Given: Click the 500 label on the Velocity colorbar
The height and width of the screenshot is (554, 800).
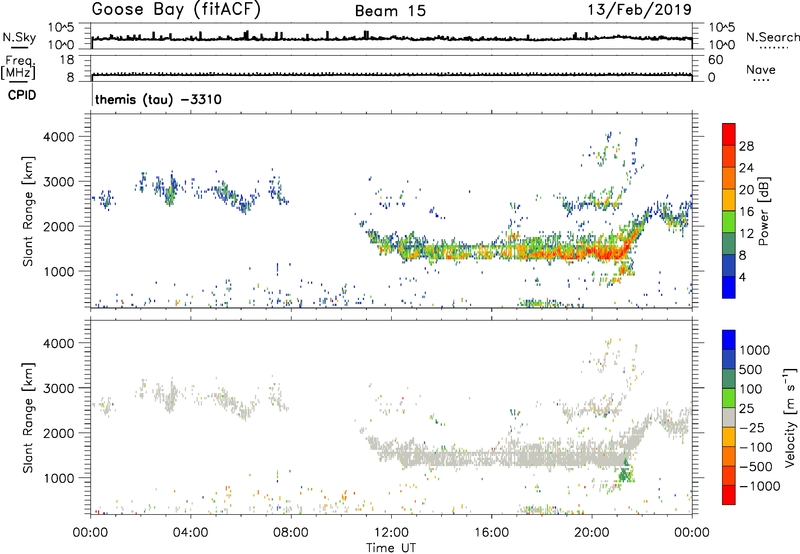Looking at the screenshot, I should (x=751, y=370).
